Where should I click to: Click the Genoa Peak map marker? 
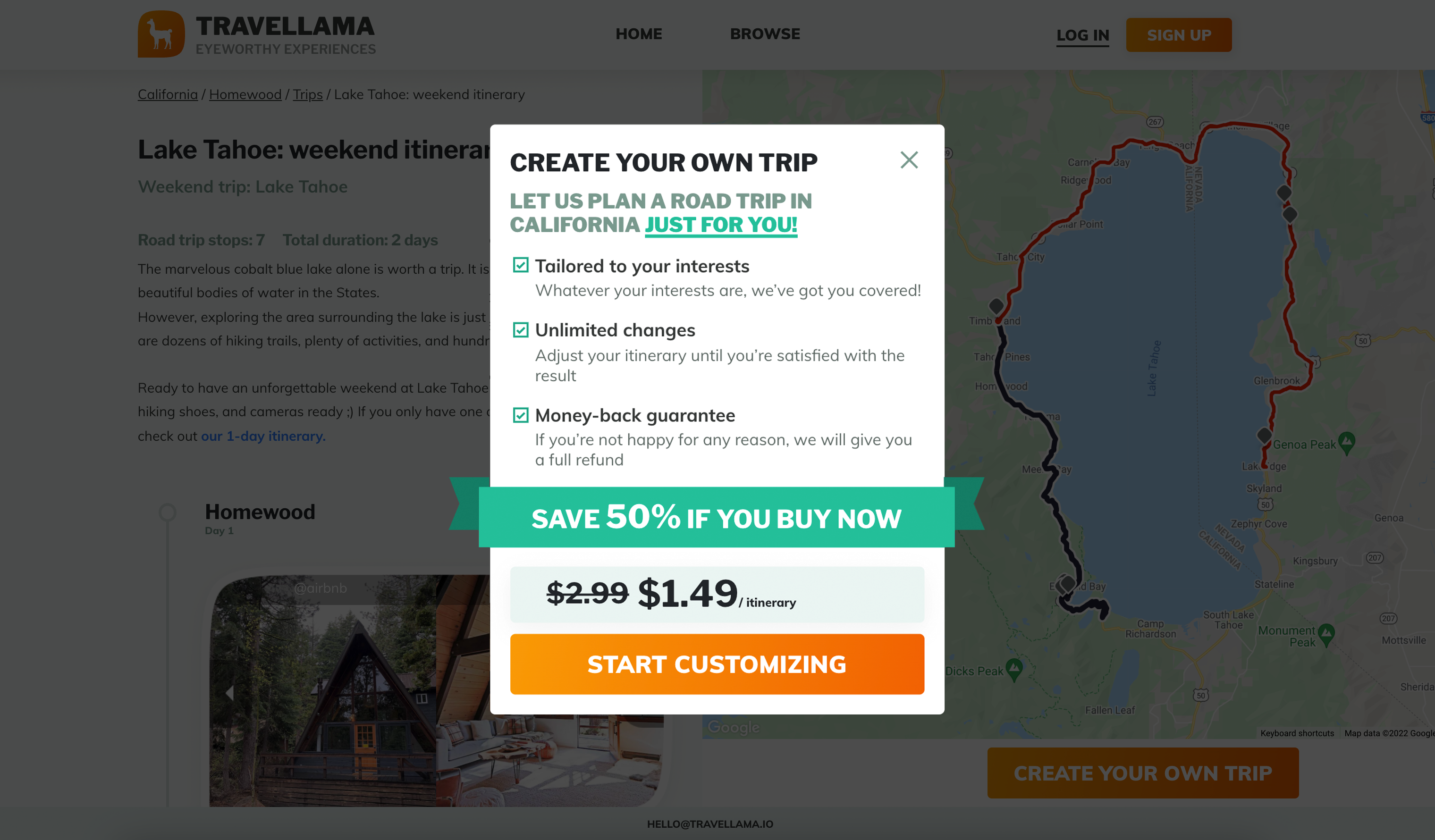(1346, 443)
